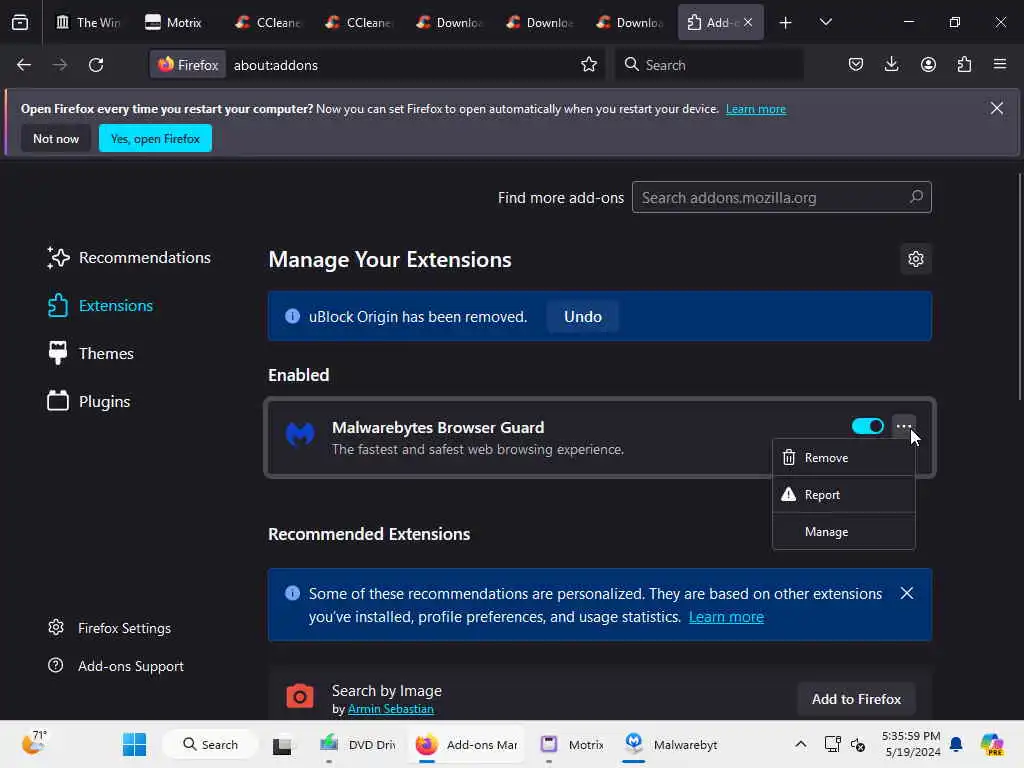Focus the browser Search box

tap(709, 65)
